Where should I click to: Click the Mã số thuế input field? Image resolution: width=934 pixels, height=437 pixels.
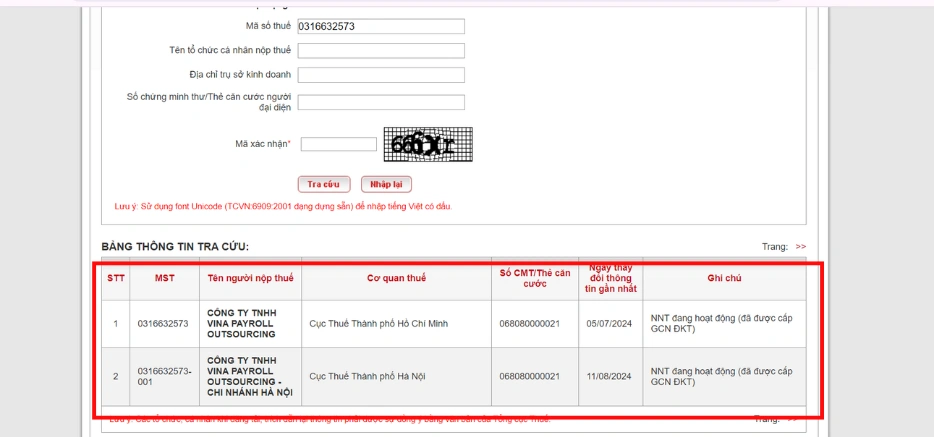(381, 27)
